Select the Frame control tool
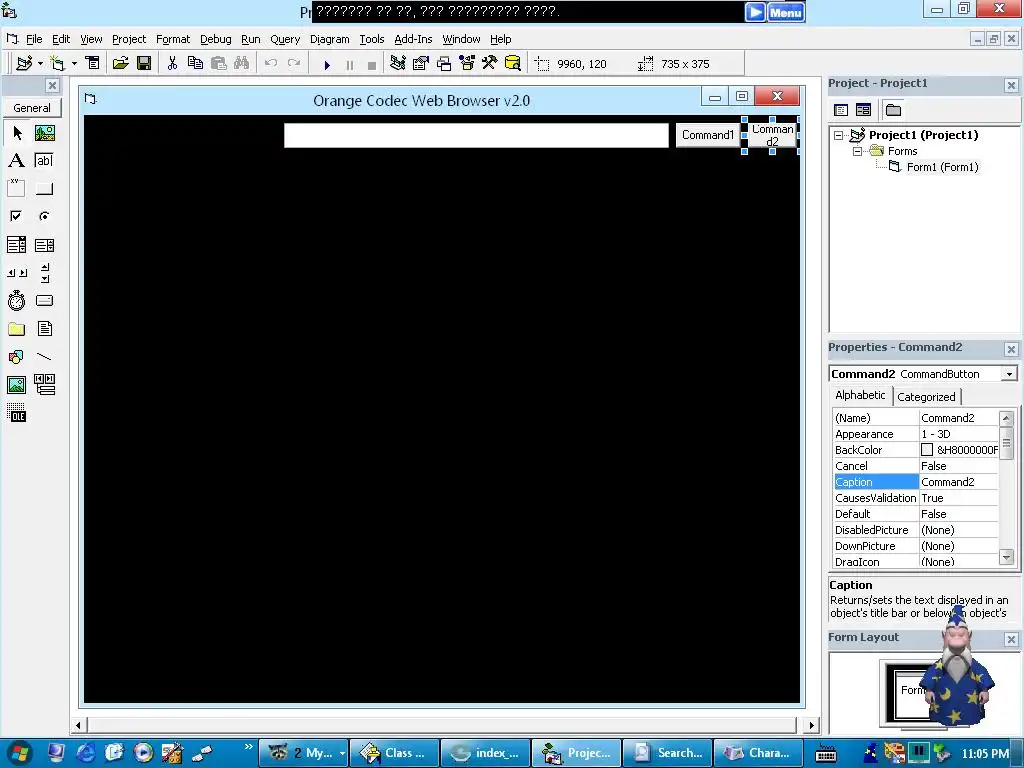Viewport: 1024px width, 768px height. click(17, 189)
